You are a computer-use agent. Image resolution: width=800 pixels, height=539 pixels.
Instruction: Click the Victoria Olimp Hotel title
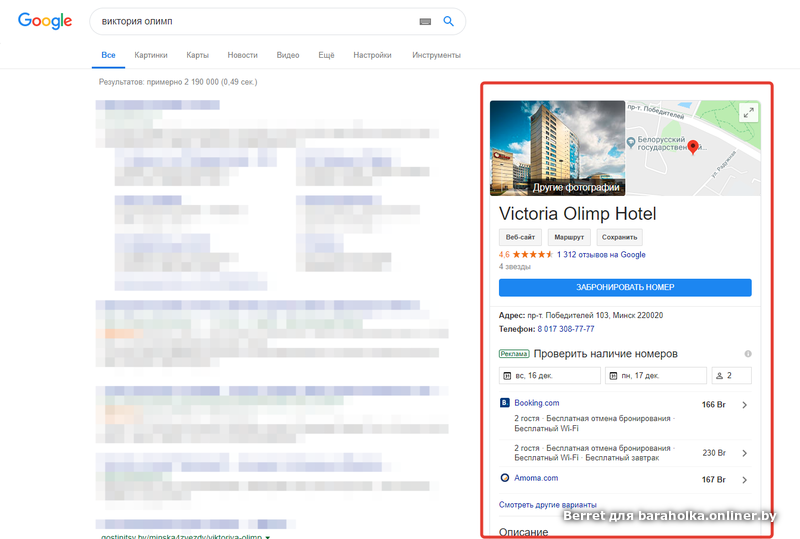(578, 213)
